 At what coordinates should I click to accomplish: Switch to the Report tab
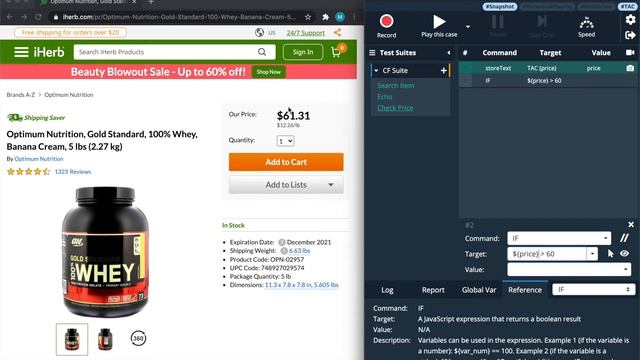click(x=433, y=290)
